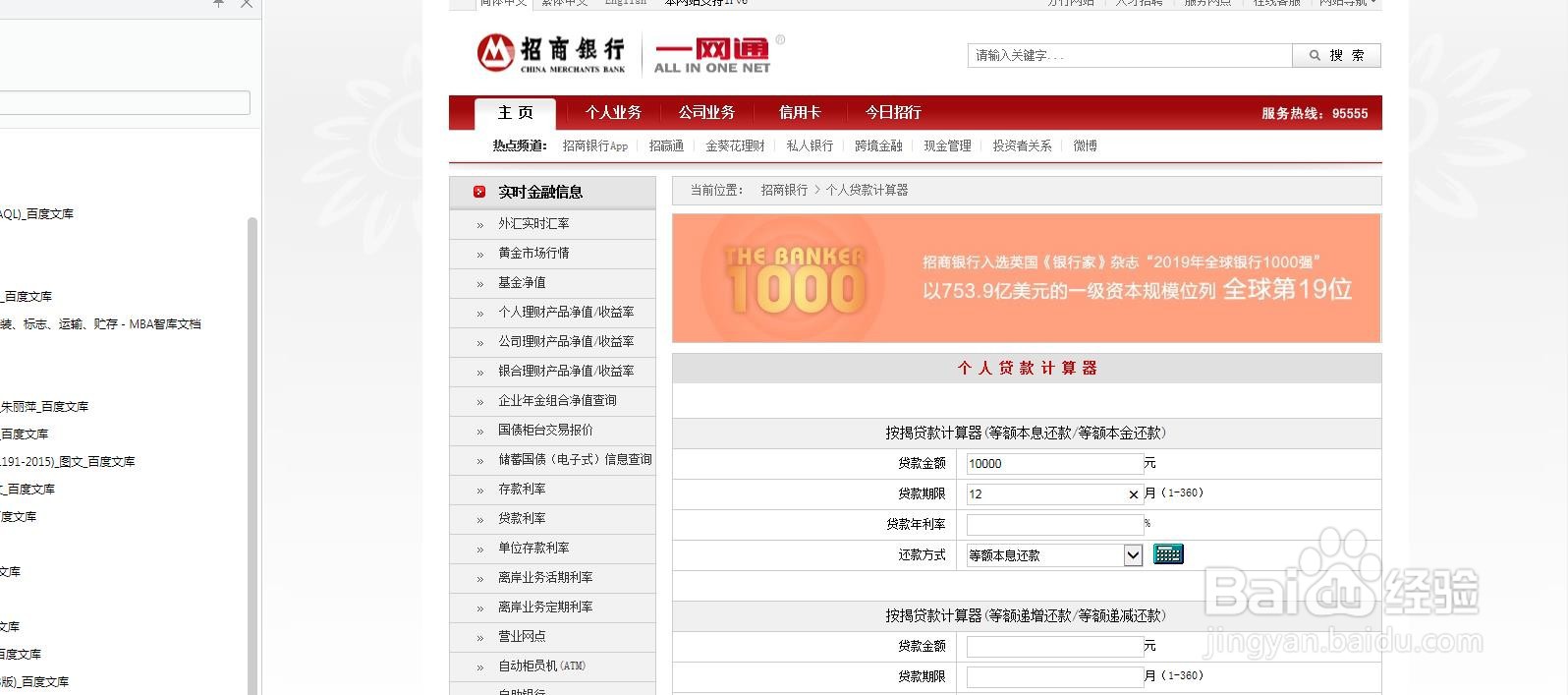The image size is (1568, 695).
Task: Open 离岸业务定期利率
Action: click(x=545, y=608)
